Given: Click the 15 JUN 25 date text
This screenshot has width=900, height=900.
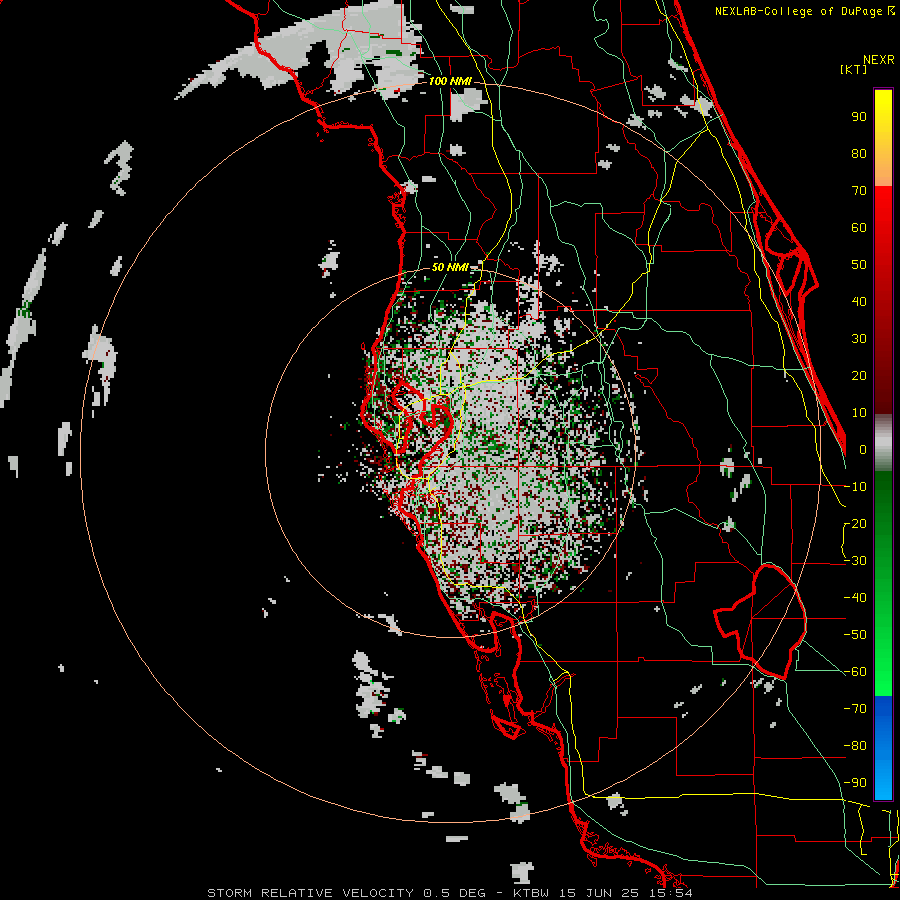Looking at the screenshot, I should 599,893.
